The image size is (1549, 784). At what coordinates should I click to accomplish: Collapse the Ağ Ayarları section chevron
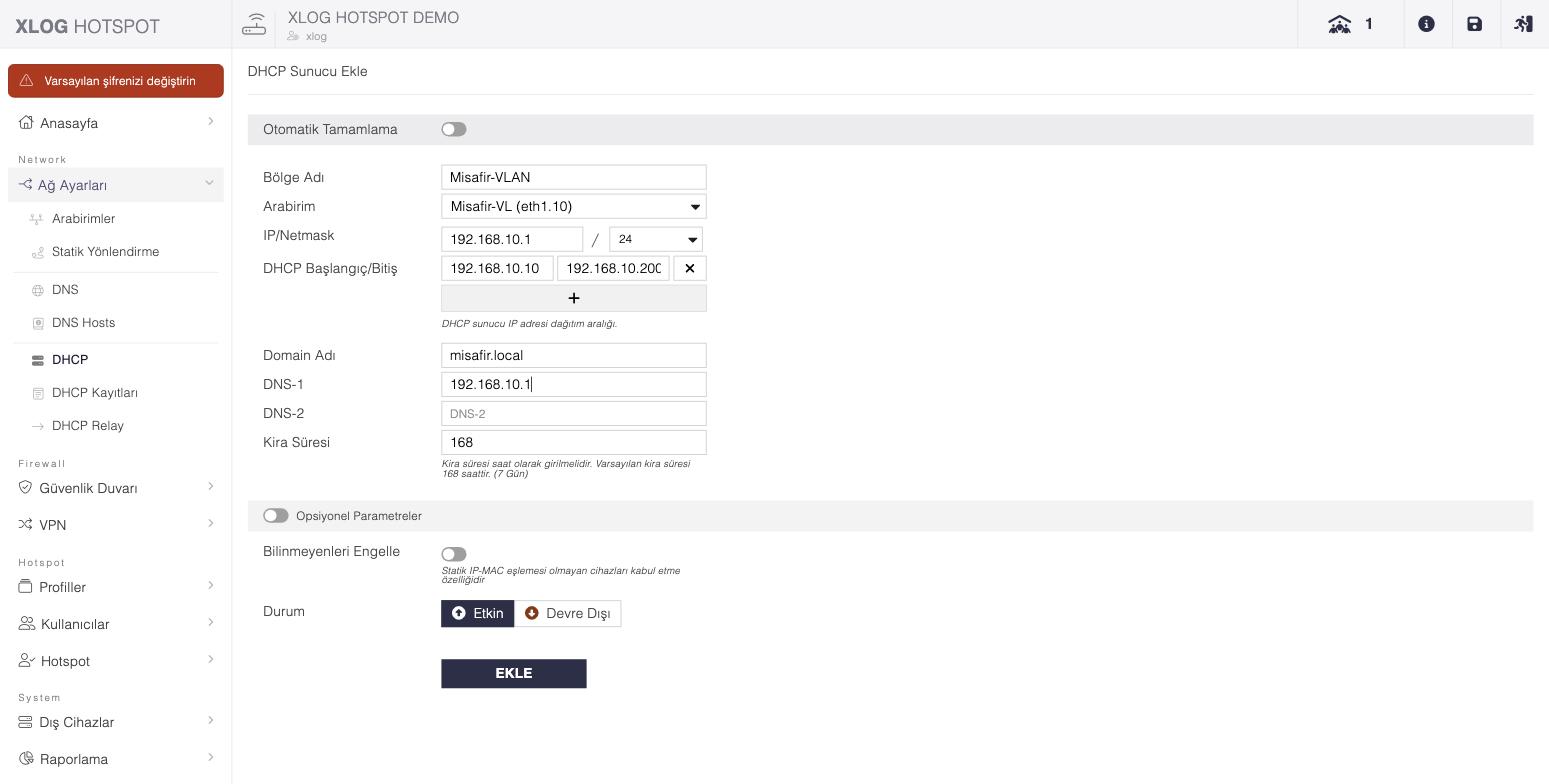[209, 184]
